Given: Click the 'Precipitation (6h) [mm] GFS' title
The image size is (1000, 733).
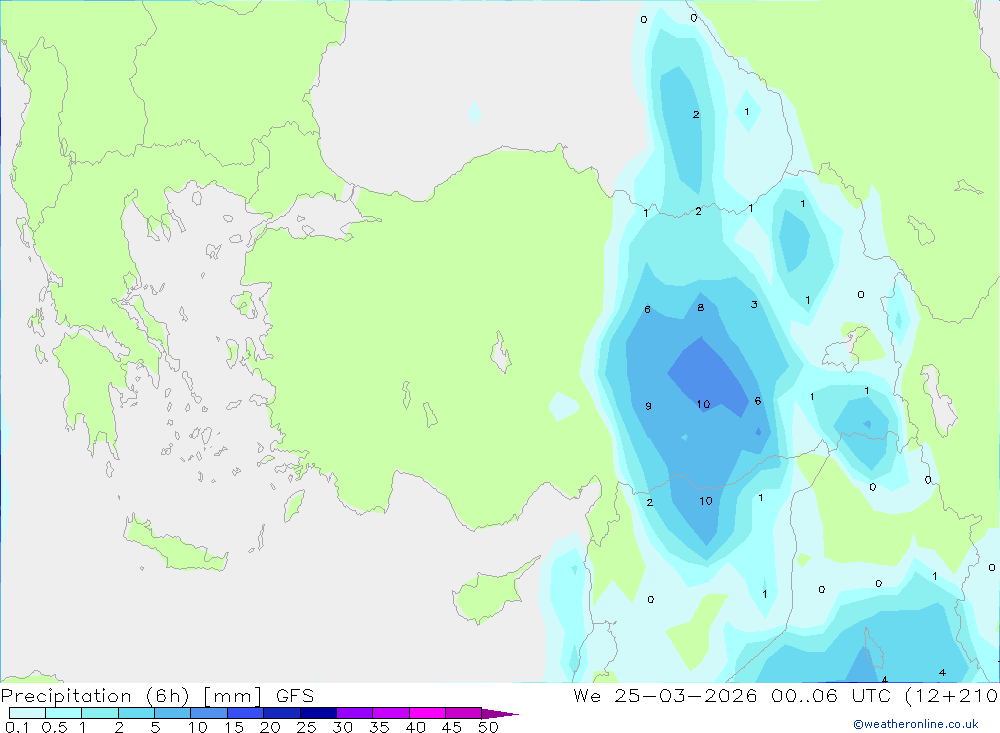Looking at the screenshot, I should [158, 695].
